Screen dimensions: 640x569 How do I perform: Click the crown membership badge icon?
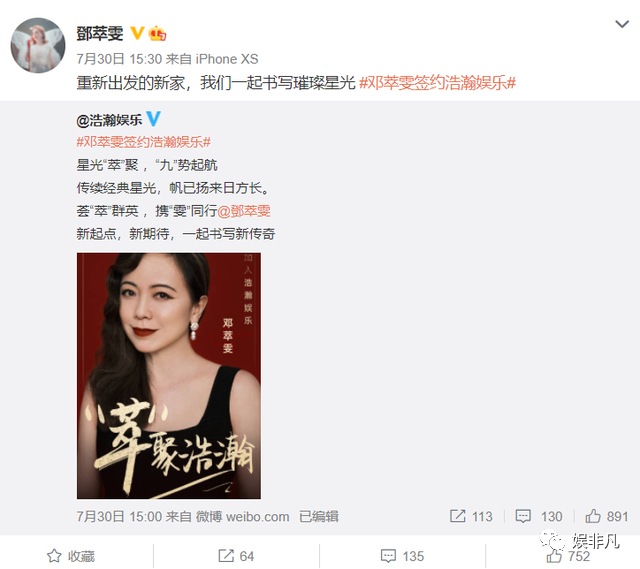point(157,33)
